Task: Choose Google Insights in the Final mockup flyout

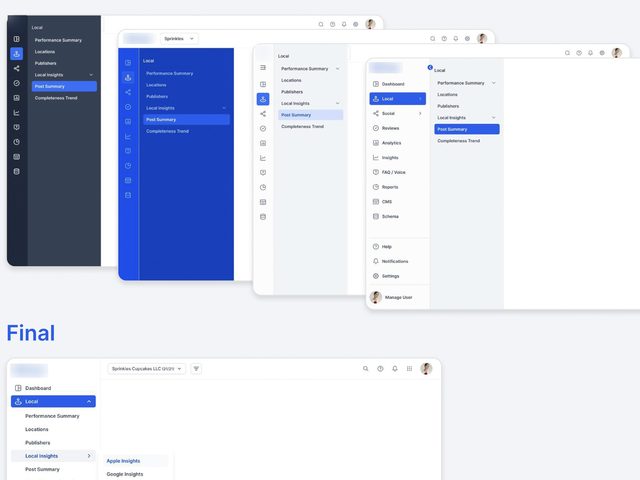Action: click(x=125, y=474)
